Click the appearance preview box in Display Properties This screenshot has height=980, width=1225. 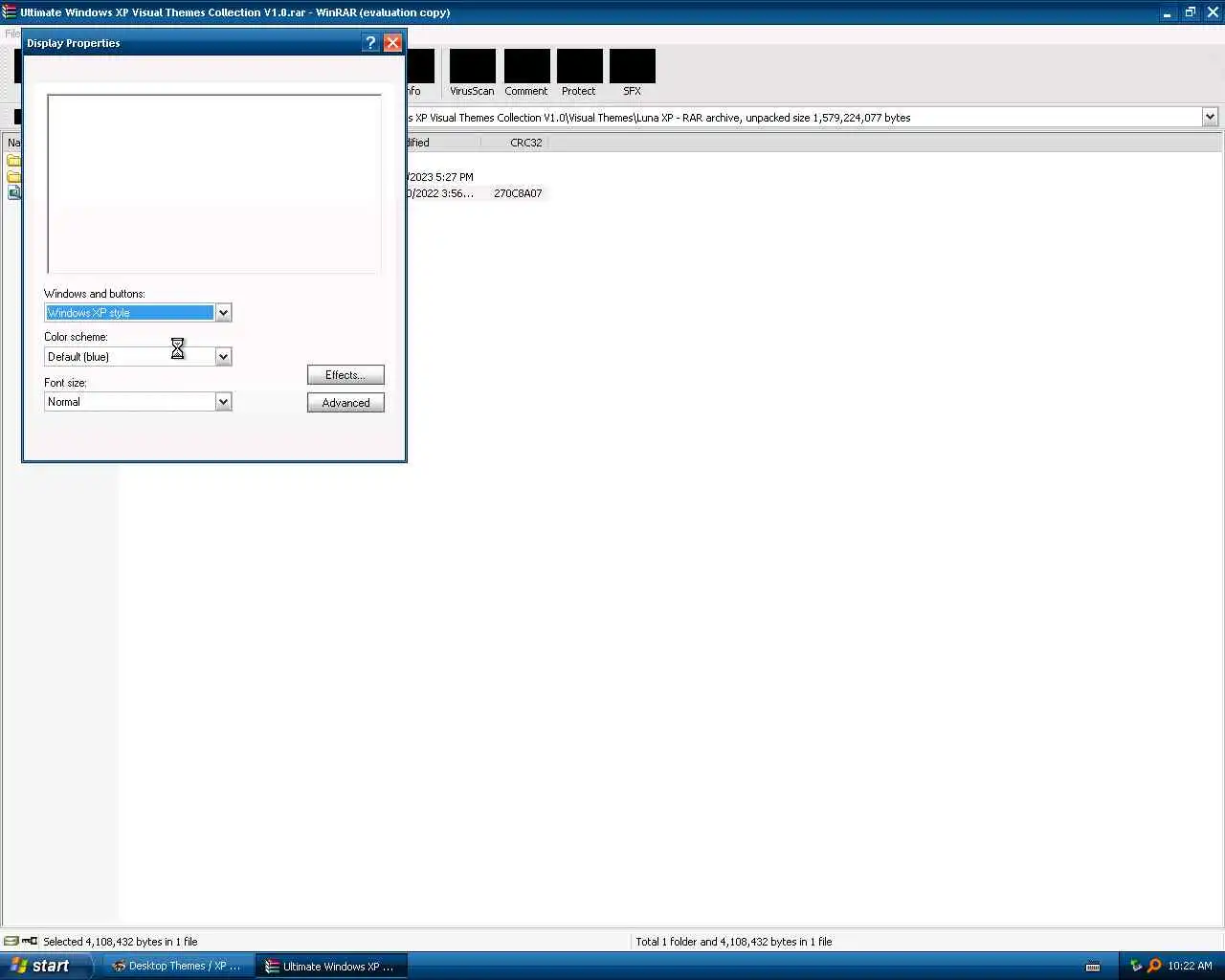tap(214, 184)
